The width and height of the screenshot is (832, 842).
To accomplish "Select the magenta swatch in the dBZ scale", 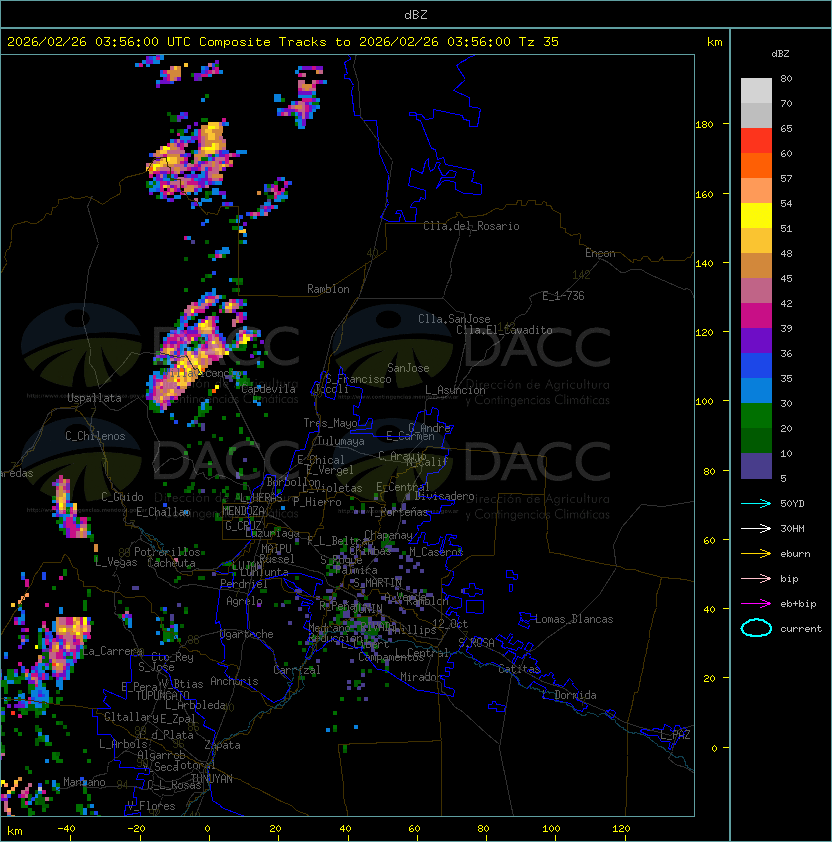I will point(756,316).
